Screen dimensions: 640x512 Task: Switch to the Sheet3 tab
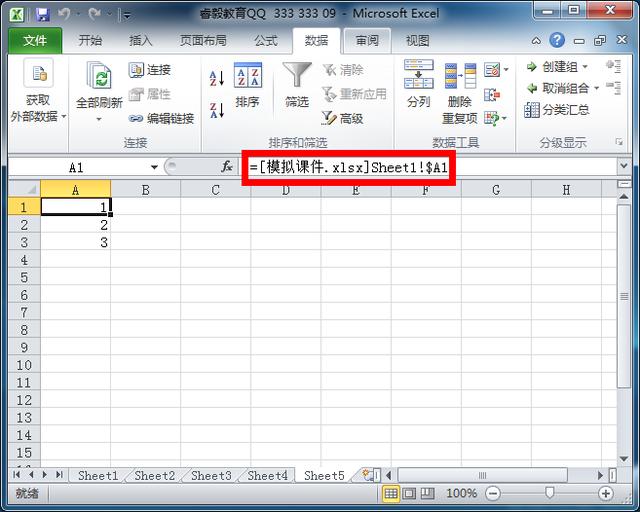[x=211, y=476]
